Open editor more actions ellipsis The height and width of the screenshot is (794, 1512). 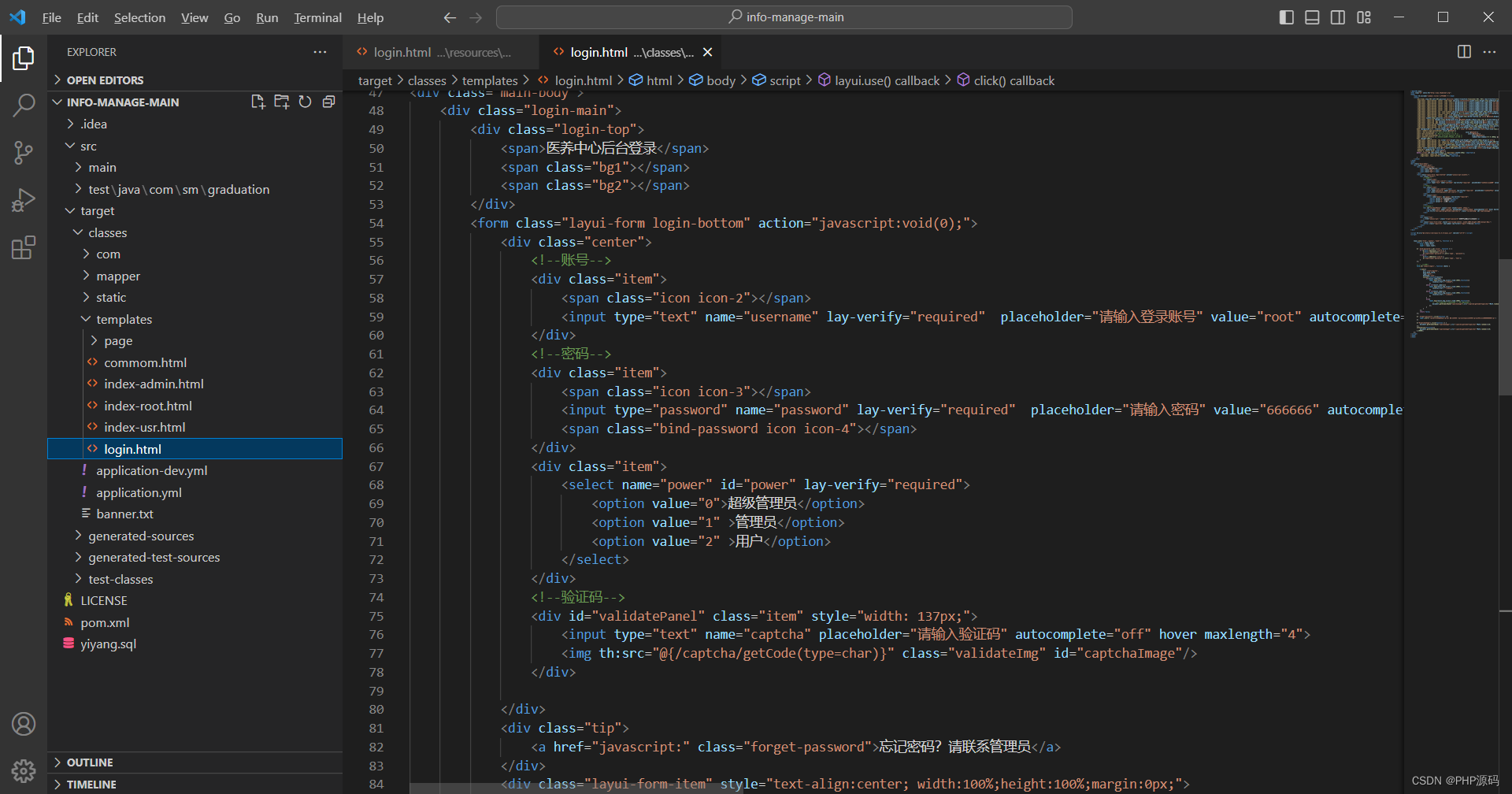[1489, 52]
